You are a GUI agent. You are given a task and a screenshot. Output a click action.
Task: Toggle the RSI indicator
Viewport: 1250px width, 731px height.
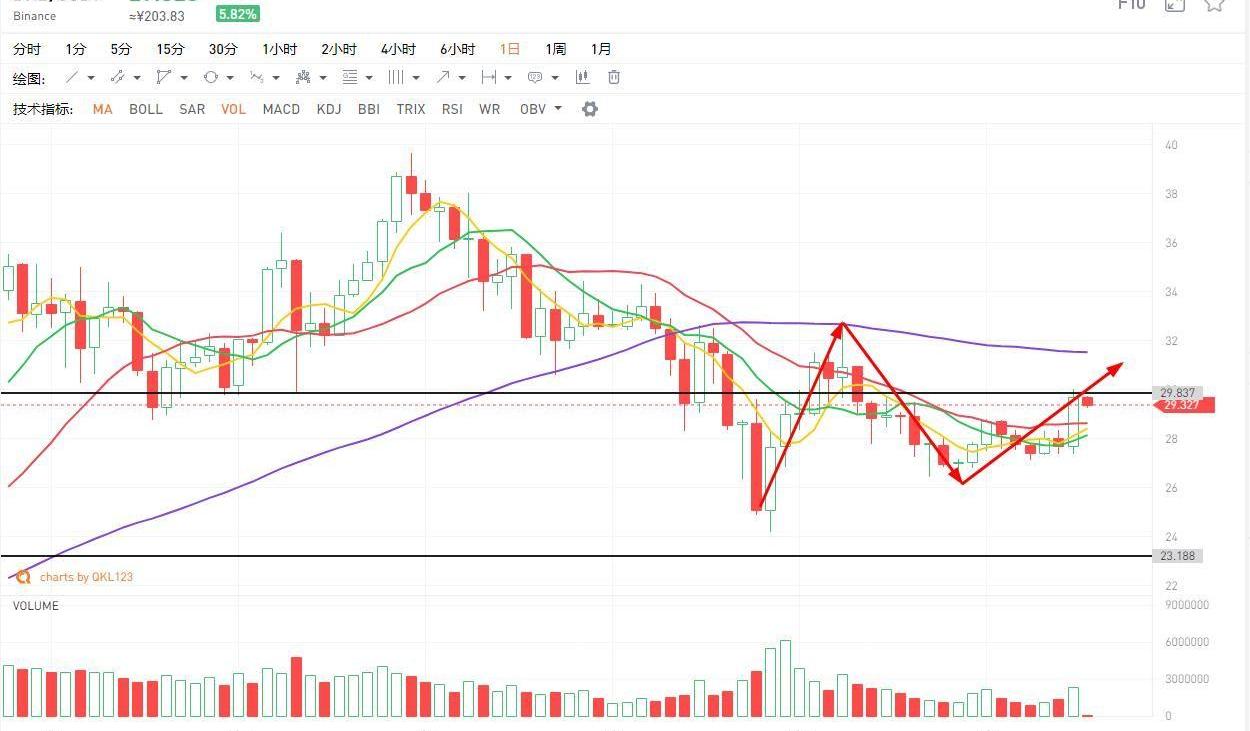[x=452, y=109]
